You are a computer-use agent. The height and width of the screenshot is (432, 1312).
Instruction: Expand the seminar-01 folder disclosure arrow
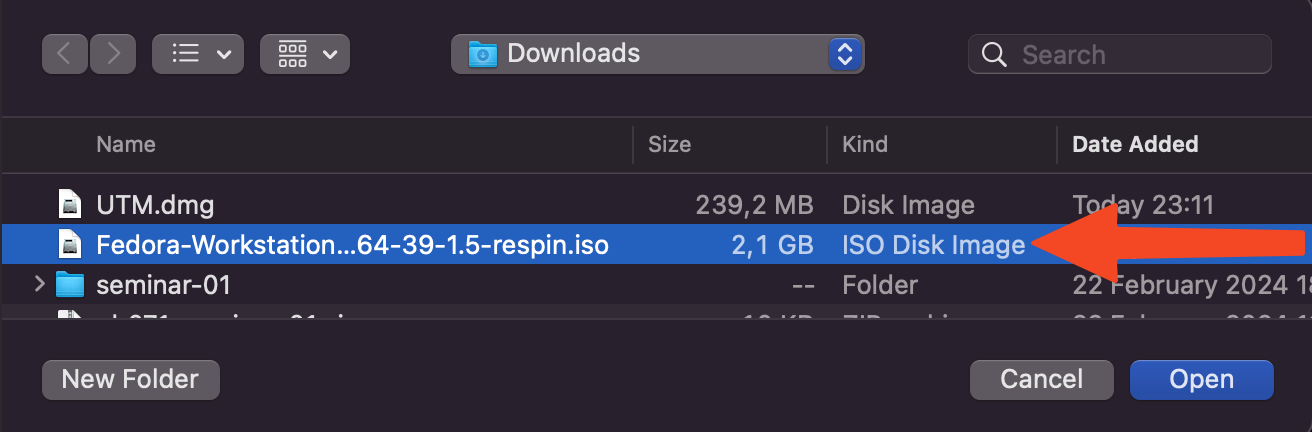[x=39, y=284]
